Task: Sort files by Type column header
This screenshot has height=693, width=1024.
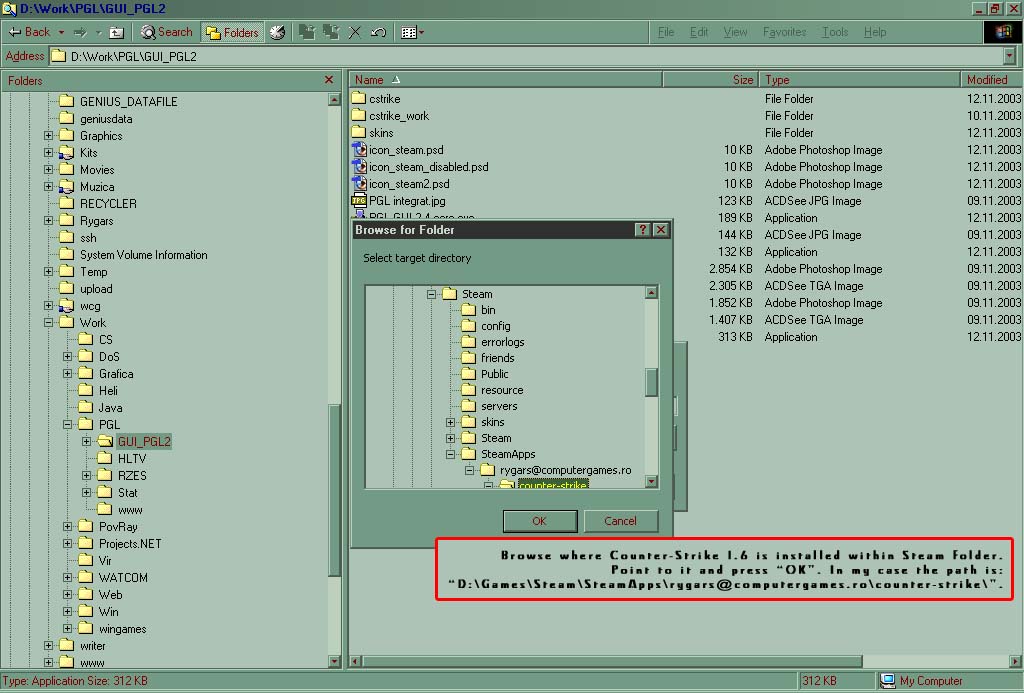Action: pos(859,80)
